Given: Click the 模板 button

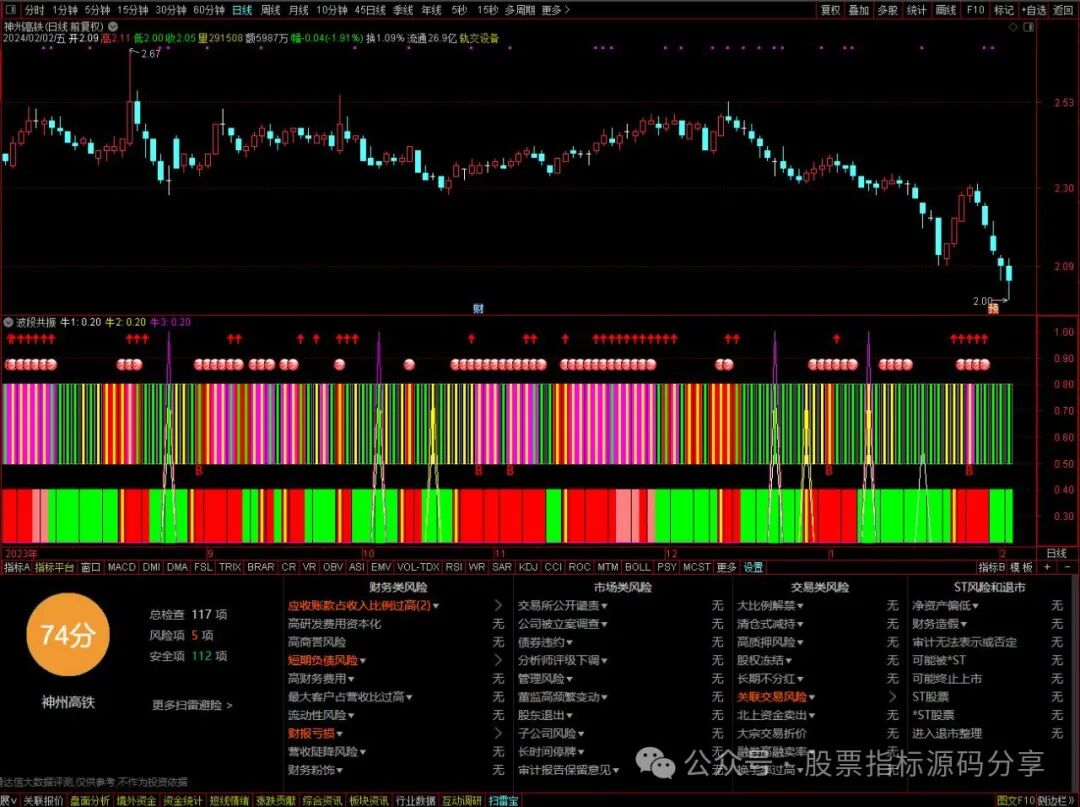Looking at the screenshot, I should tap(1022, 567).
